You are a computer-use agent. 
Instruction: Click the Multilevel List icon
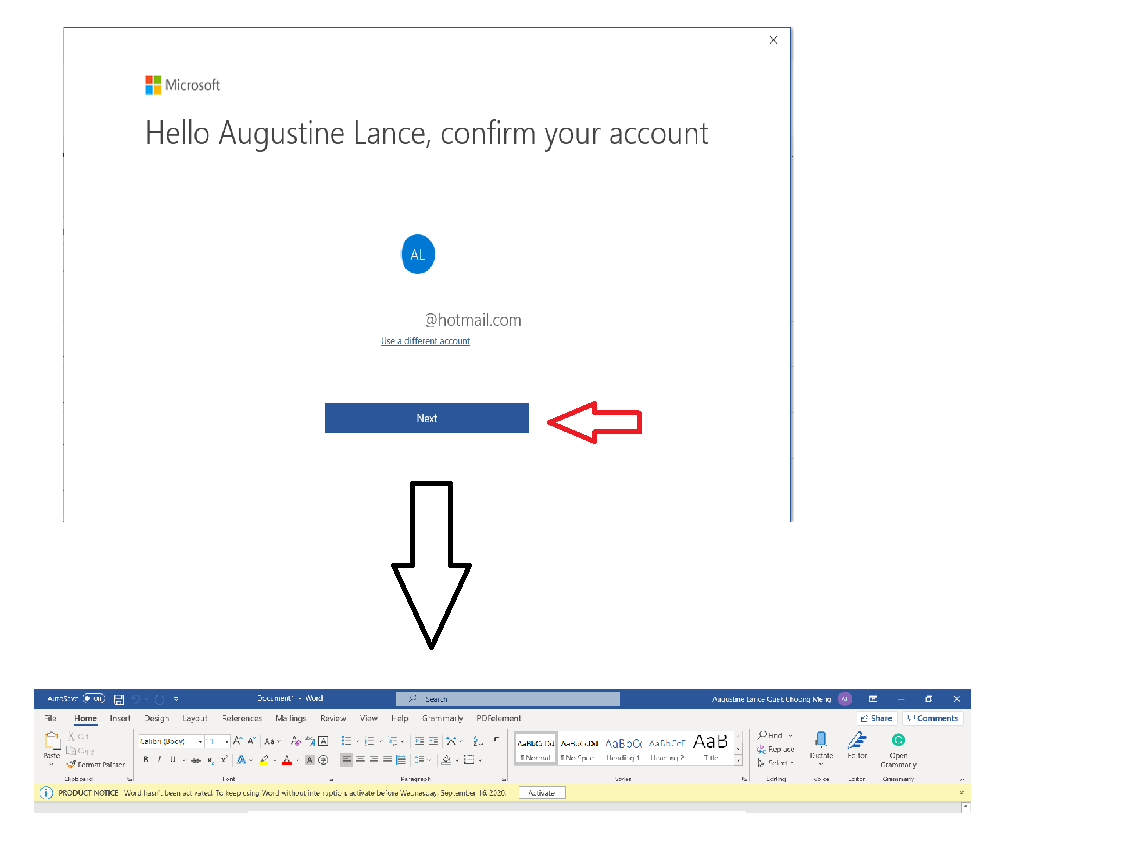click(x=393, y=741)
